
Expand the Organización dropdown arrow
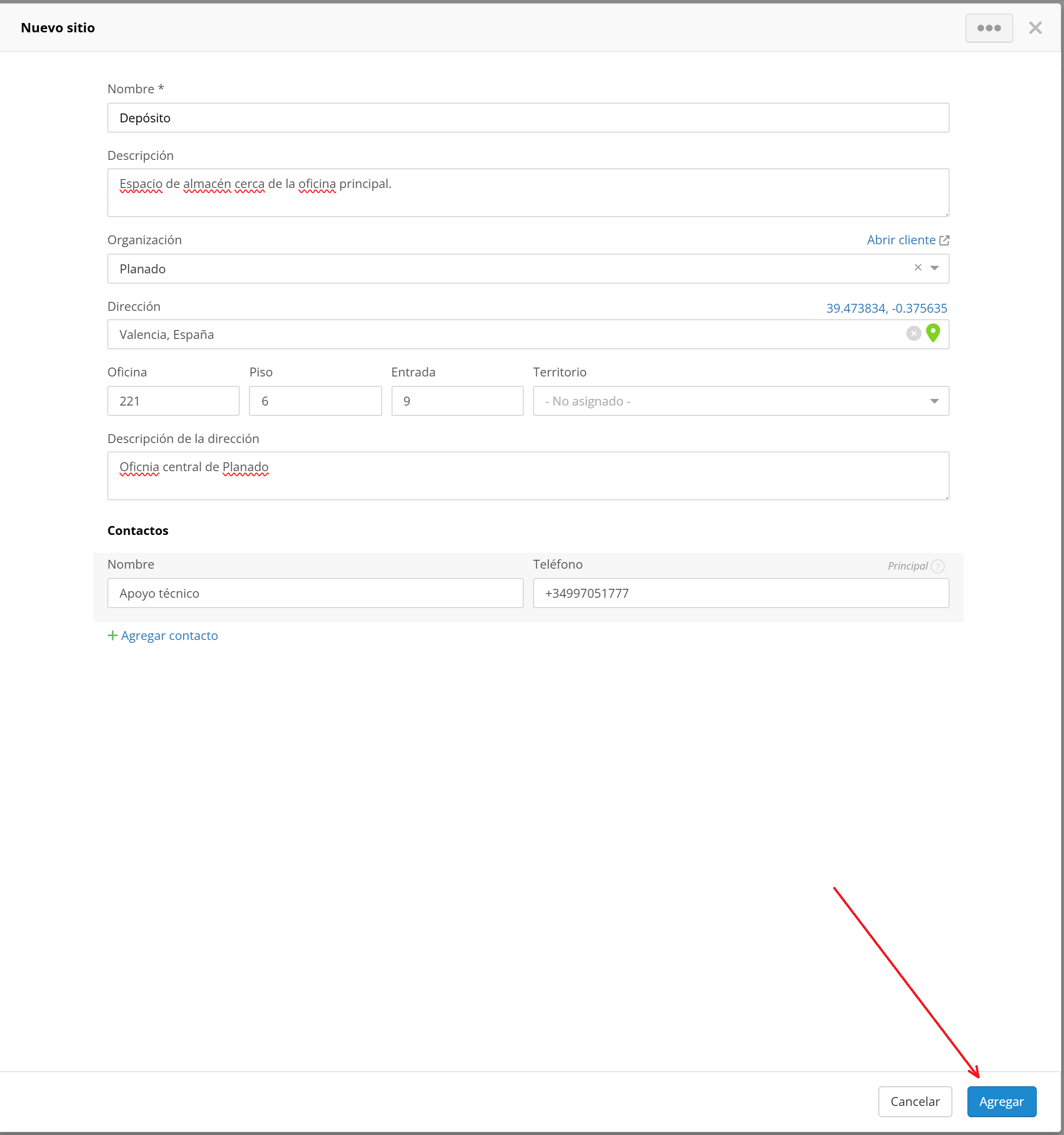[935, 268]
